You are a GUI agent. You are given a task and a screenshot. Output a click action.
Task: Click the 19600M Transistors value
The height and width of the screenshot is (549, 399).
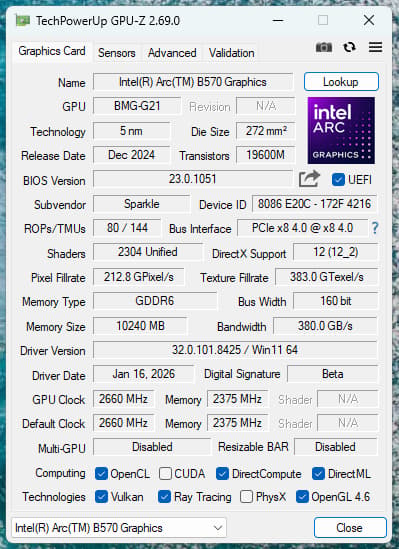[266, 155]
